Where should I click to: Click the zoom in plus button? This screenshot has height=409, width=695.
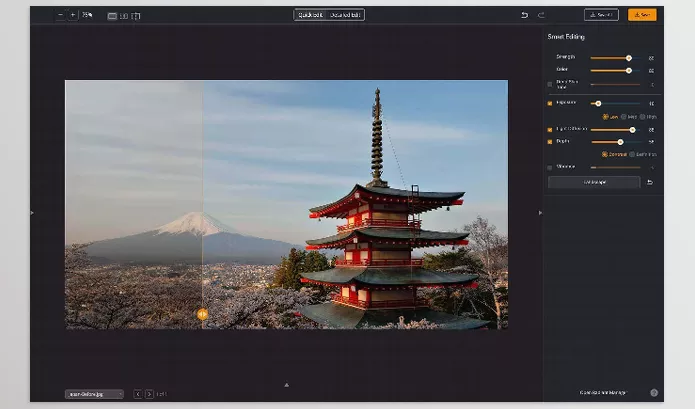[x=73, y=15]
